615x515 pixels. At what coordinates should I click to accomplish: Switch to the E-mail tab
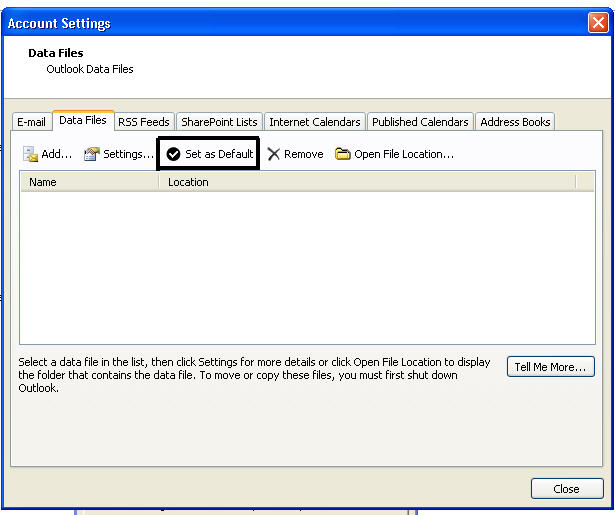[31, 122]
